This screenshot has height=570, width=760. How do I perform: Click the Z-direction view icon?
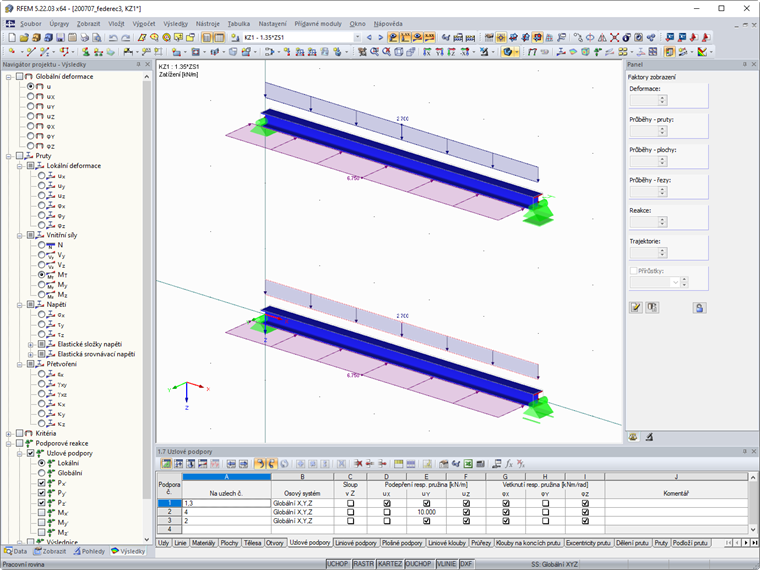[451, 52]
